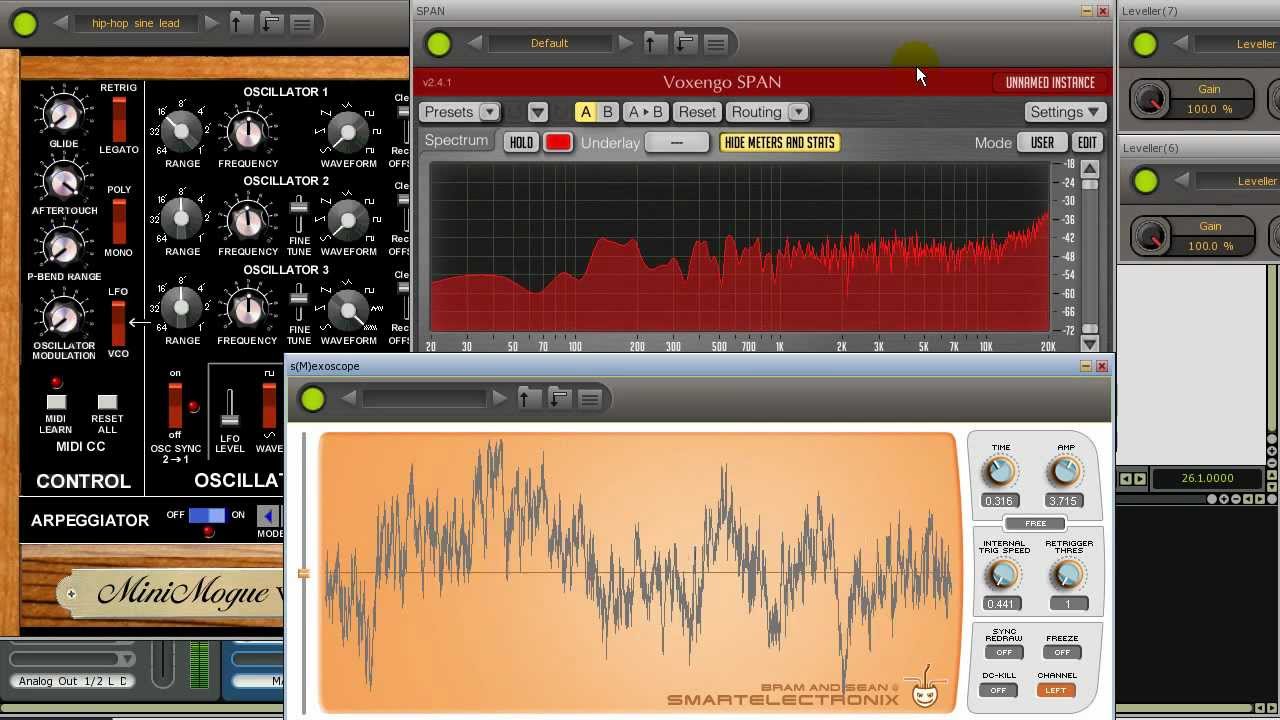Toggle arpeggiator OFF/ON switch

[x=207, y=515]
